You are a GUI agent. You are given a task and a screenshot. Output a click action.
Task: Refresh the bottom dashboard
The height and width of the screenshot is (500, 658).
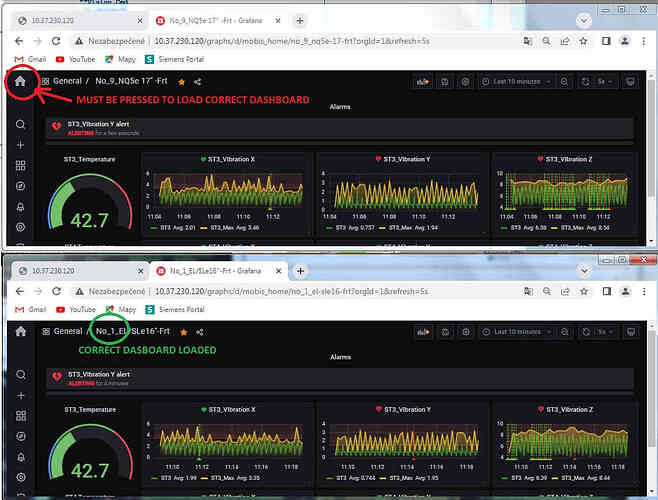click(586, 332)
